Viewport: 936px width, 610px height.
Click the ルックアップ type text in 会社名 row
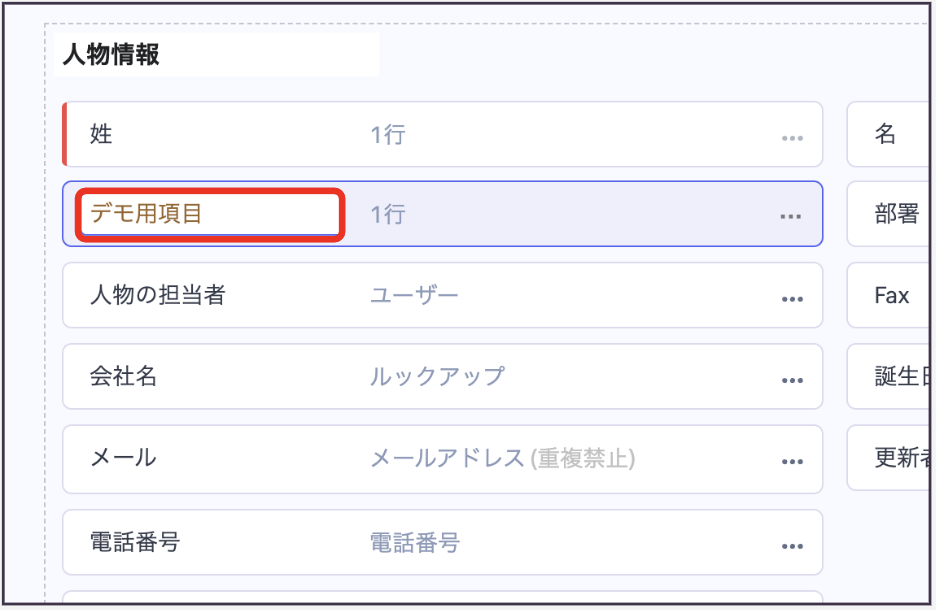pos(437,377)
